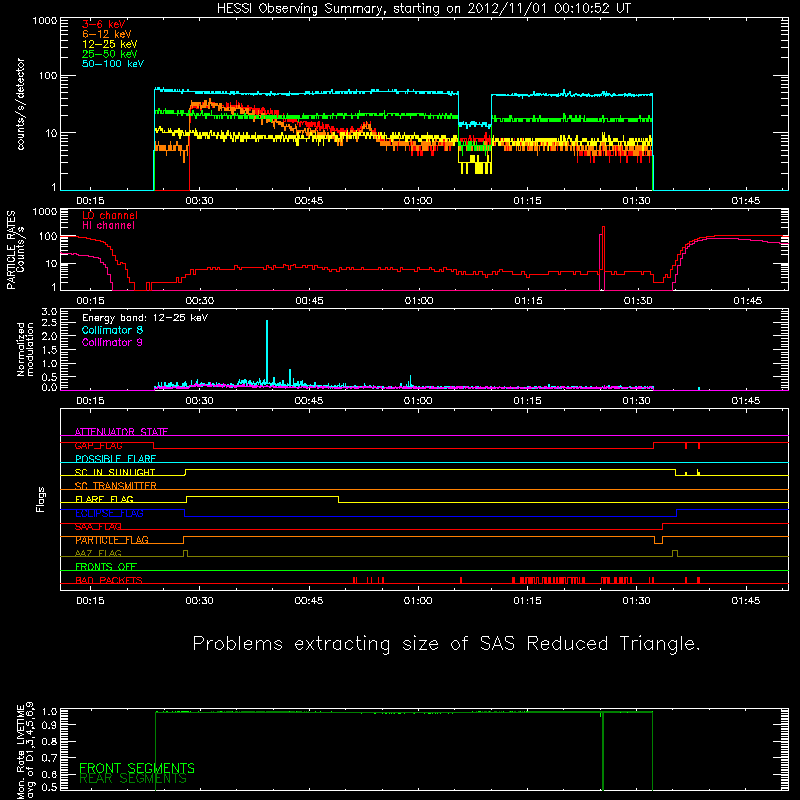Viewport: 800px width, 800px height.
Task: Click 00:45 tick label under particle rates panel
Action: click(x=309, y=301)
